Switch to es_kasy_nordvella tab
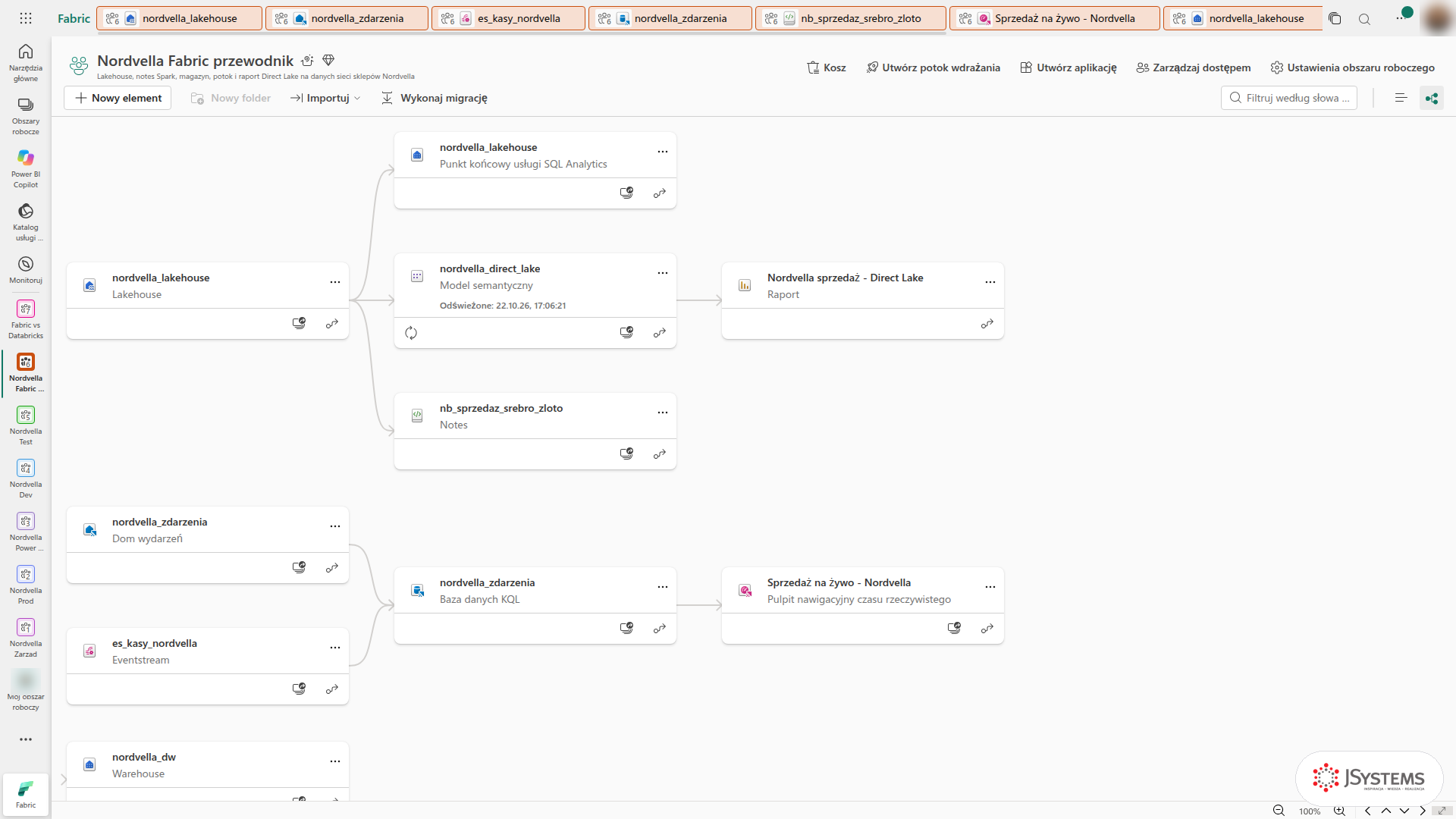1456x819 pixels. click(x=508, y=18)
